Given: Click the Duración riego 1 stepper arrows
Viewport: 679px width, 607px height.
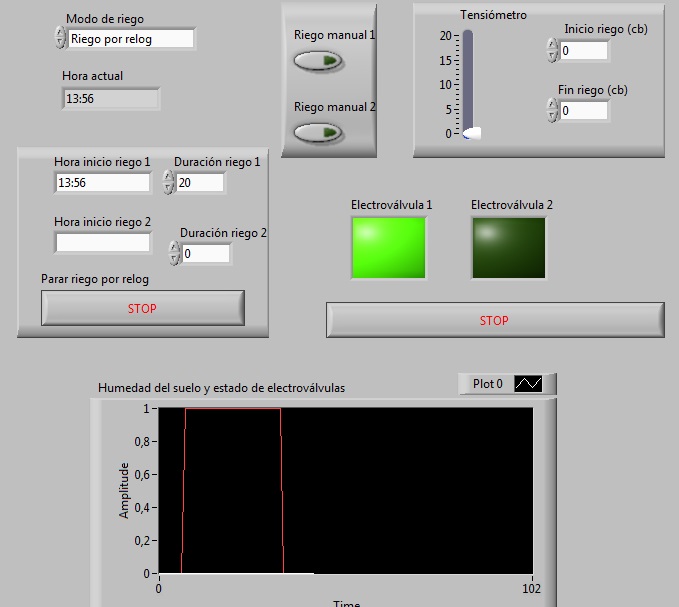Looking at the screenshot, I should click(168, 182).
